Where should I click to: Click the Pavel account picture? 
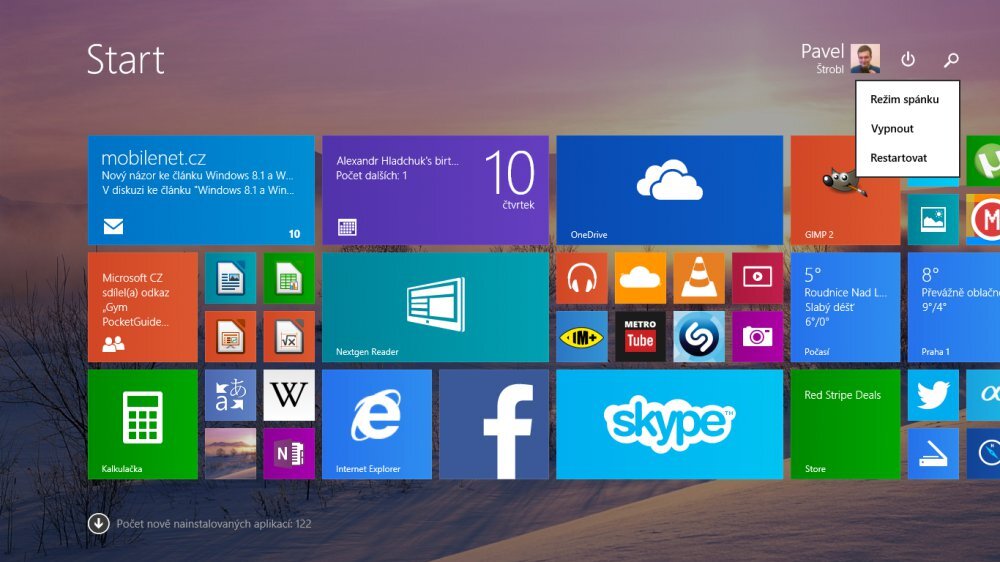tap(865, 59)
